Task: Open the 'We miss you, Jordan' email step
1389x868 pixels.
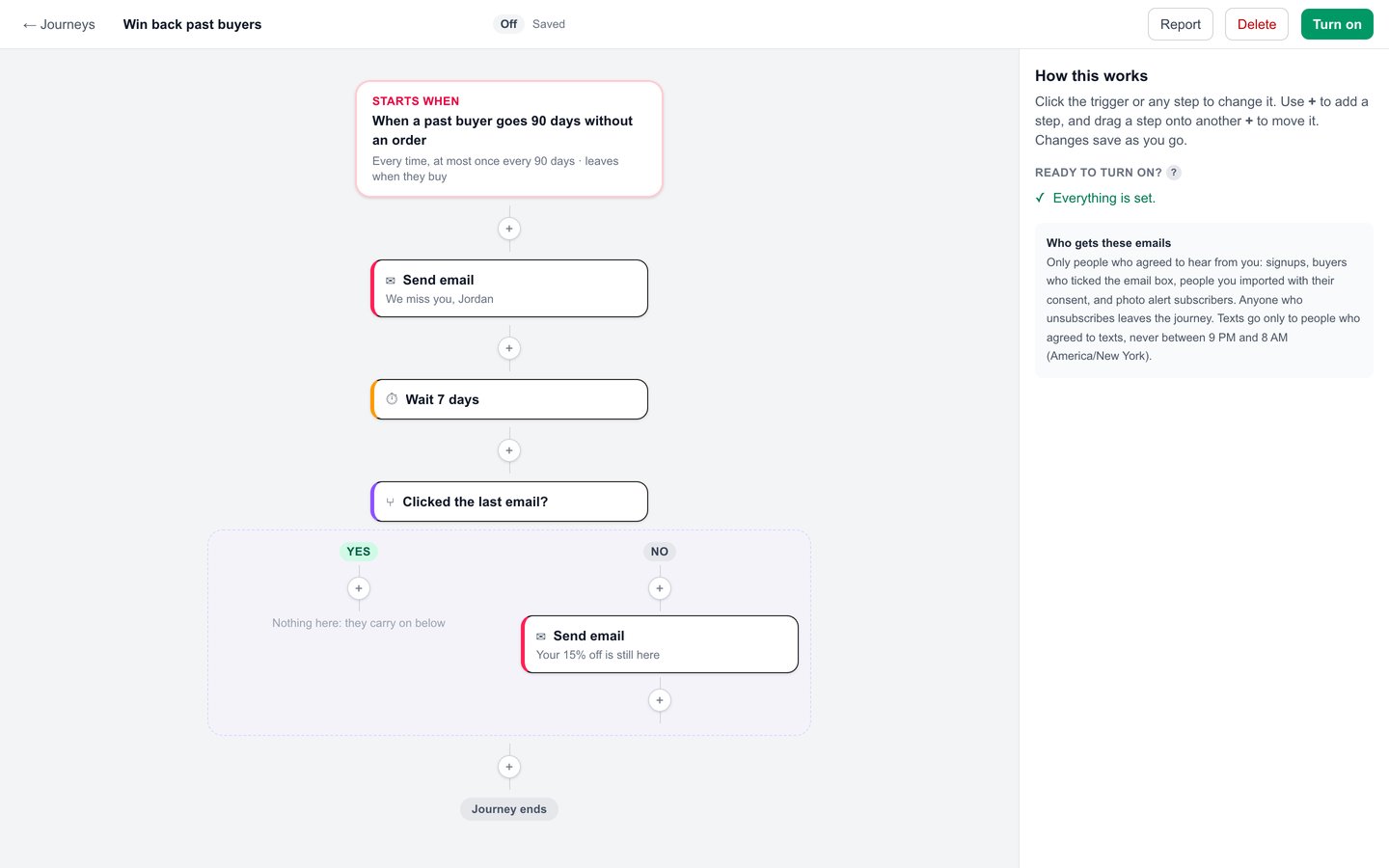Action: pyautogui.click(x=509, y=288)
